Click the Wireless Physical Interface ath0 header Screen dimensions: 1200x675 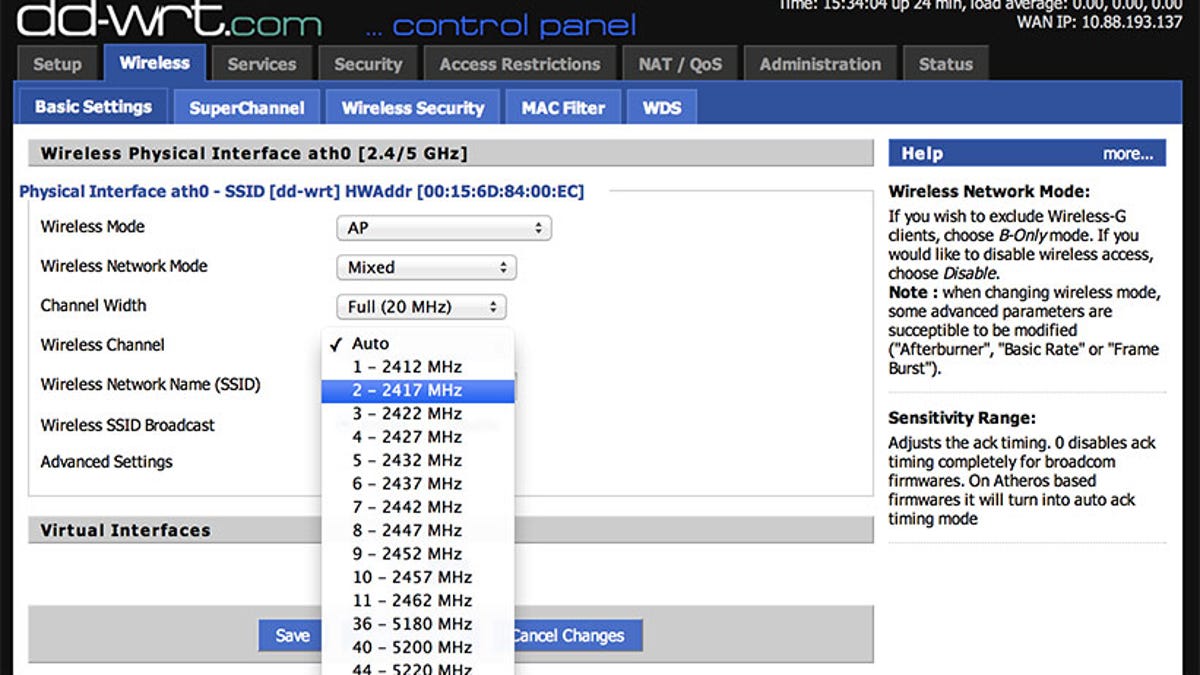click(450, 153)
